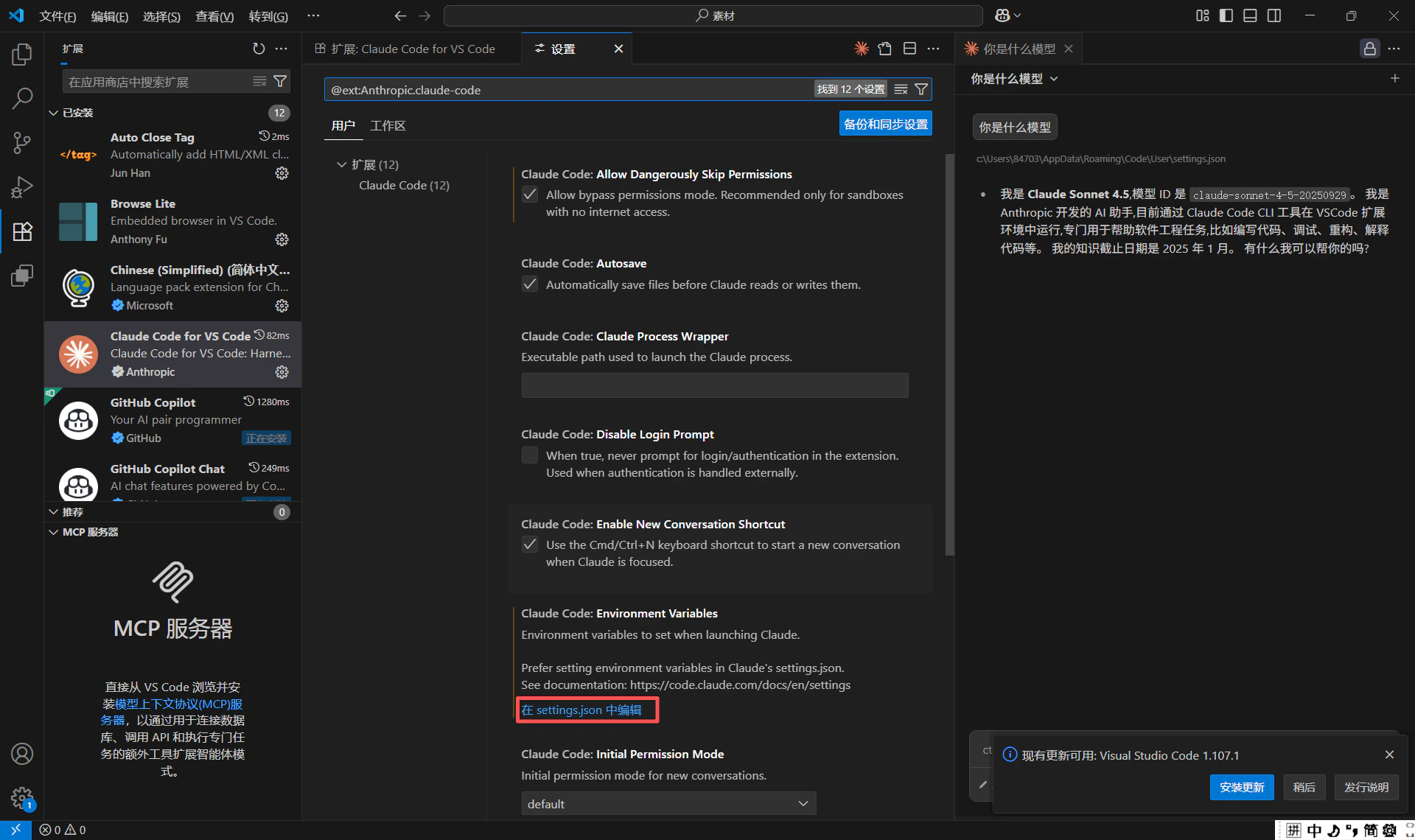The width and height of the screenshot is (1415, 840).
Task: Uncheck Allow bypass permissions mode
Action: coord(529,195)
